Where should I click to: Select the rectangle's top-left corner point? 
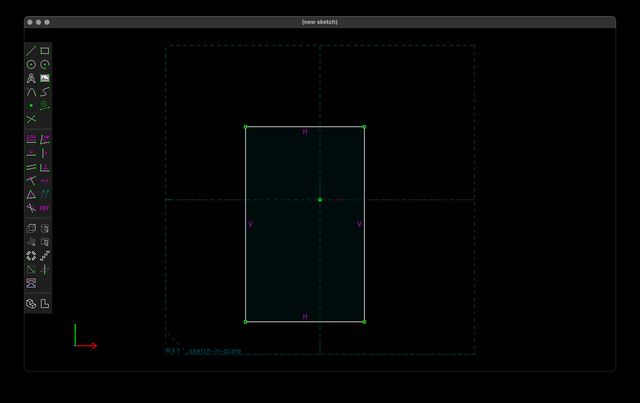click(x=246, y=127)
